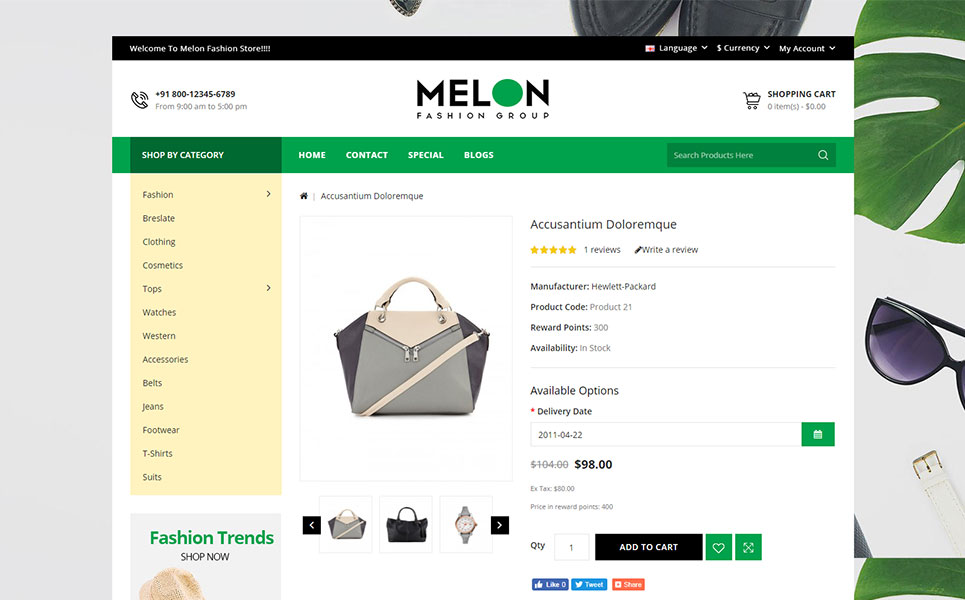Viewport: 965px width, 600px height.
Task: Expand the Fashion category submenu
Action: pos(268,194)
